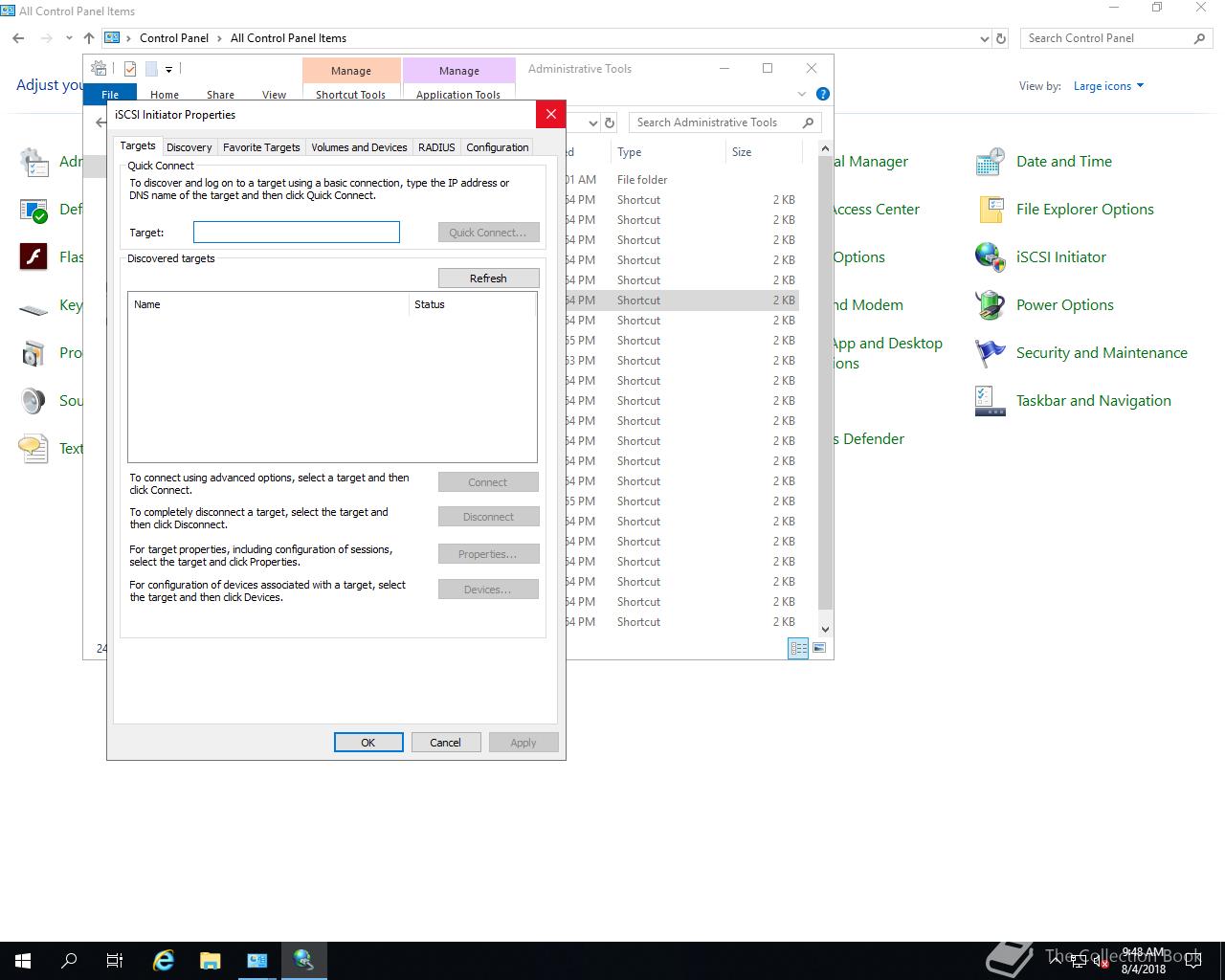Click the Programs and Features icon

(x=33, y=352)
